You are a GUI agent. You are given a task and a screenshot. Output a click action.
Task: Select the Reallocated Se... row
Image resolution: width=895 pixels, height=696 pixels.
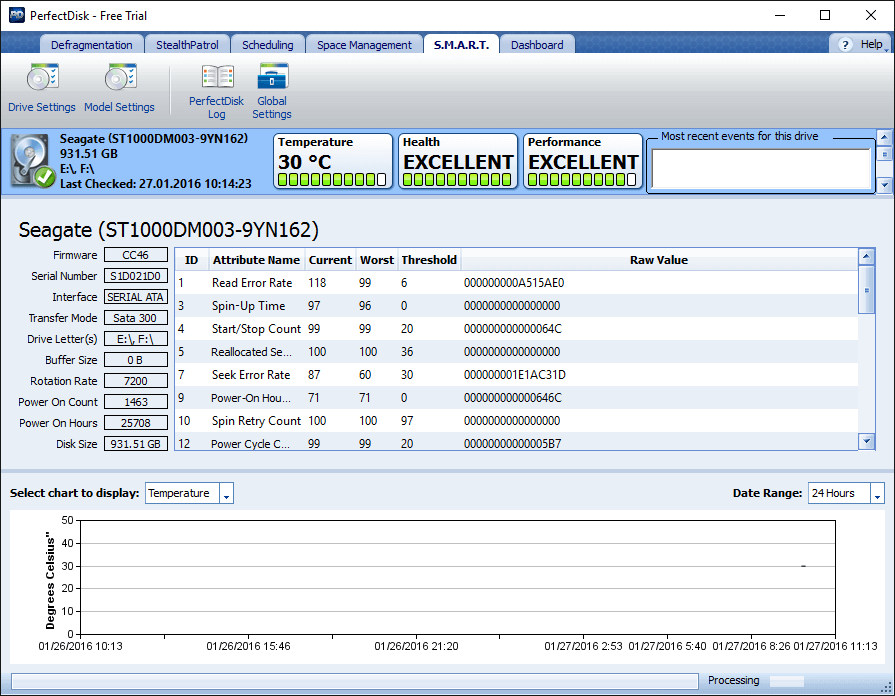516,352
